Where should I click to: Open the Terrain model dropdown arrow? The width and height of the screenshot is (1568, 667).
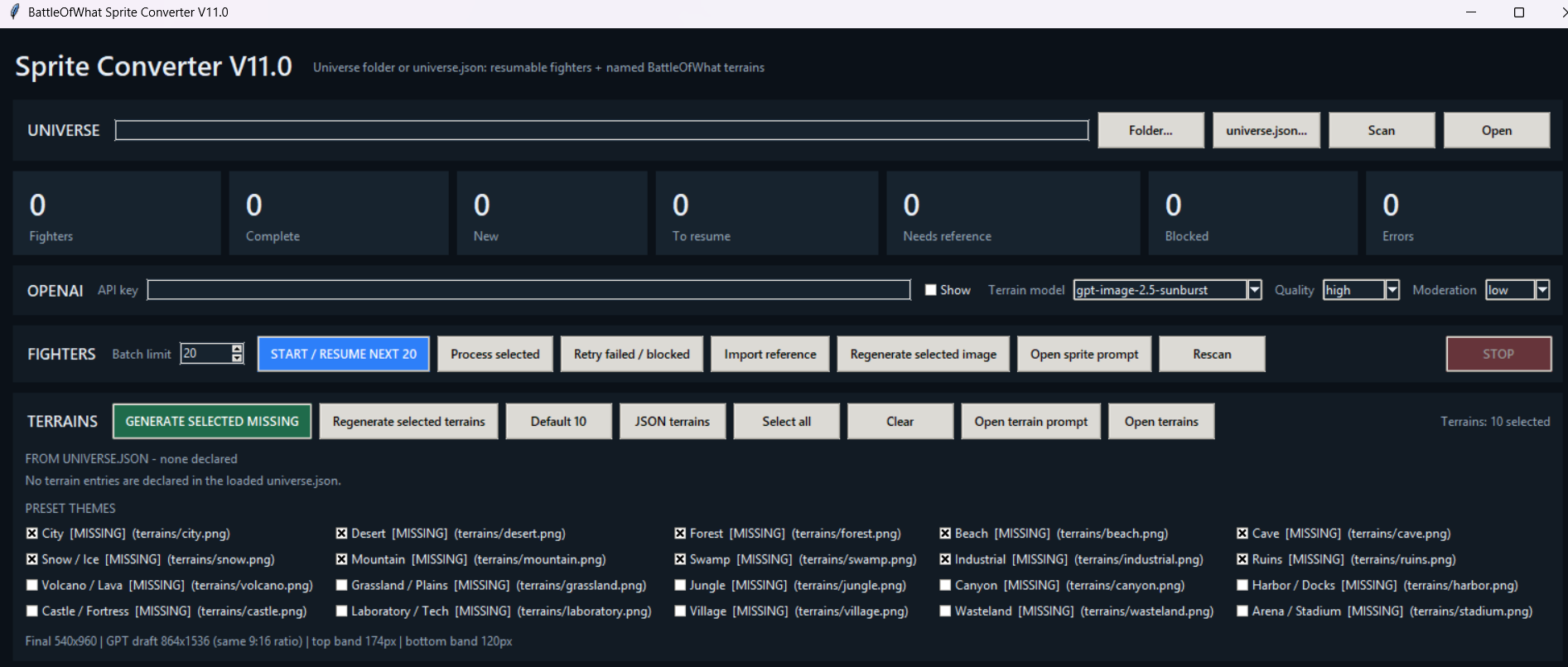pyautogui.click(x=1255, y=290)
